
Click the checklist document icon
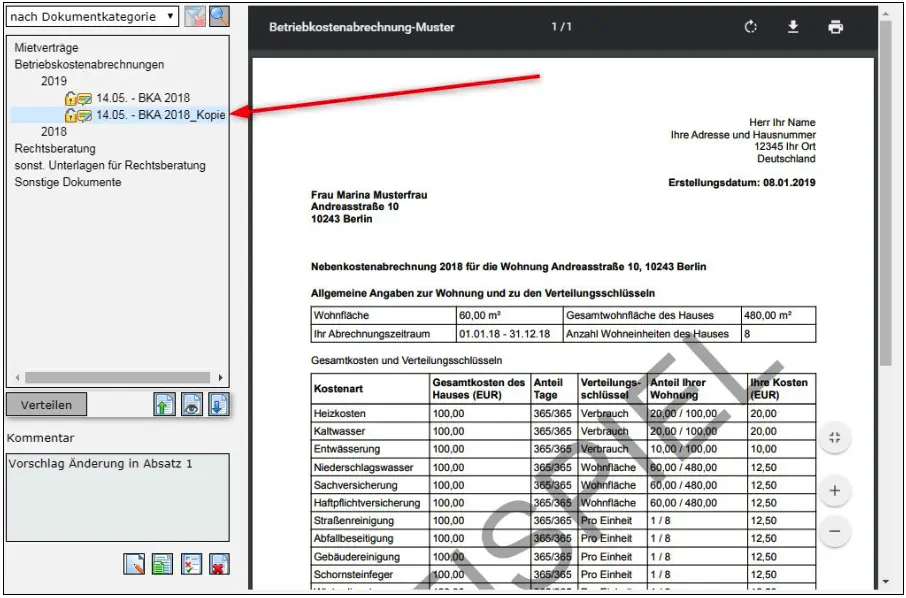tap(191, 564)
